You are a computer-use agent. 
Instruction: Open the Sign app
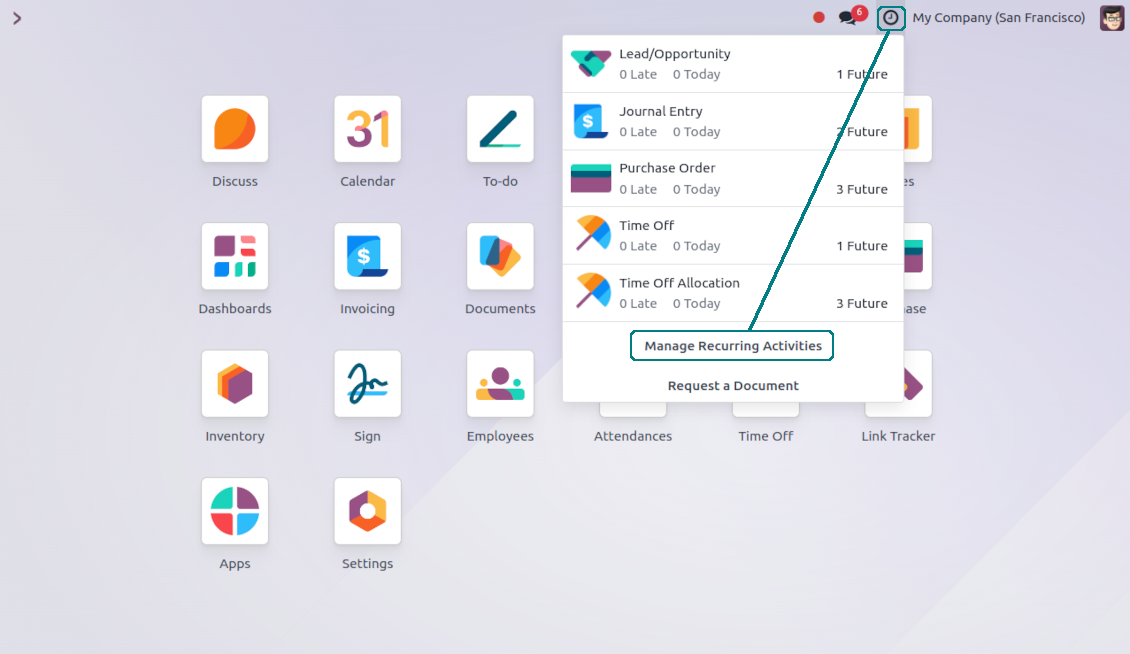368,384
